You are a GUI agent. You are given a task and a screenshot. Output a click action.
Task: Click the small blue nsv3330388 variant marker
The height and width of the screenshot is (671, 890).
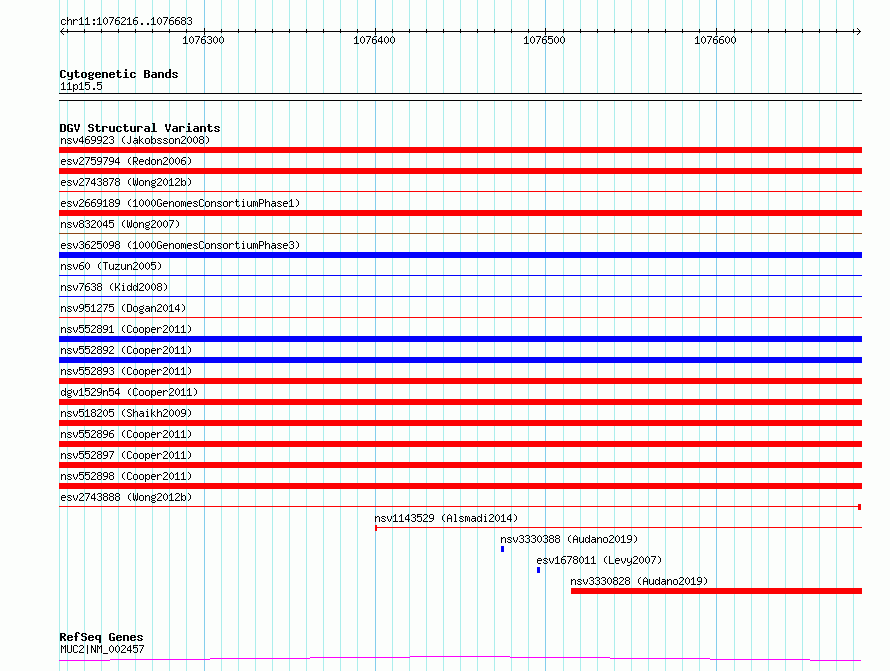click(x=502, y=549)
